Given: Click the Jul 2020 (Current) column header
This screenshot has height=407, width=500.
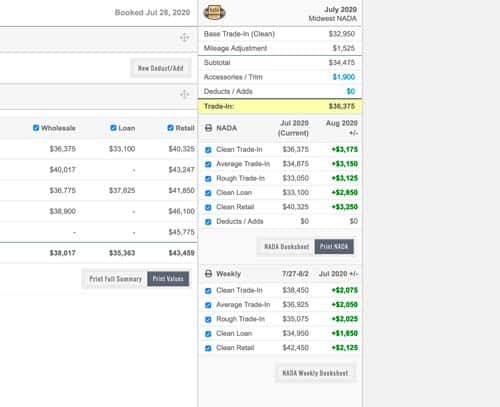Looking at the screenshot, I should point(294,128).
